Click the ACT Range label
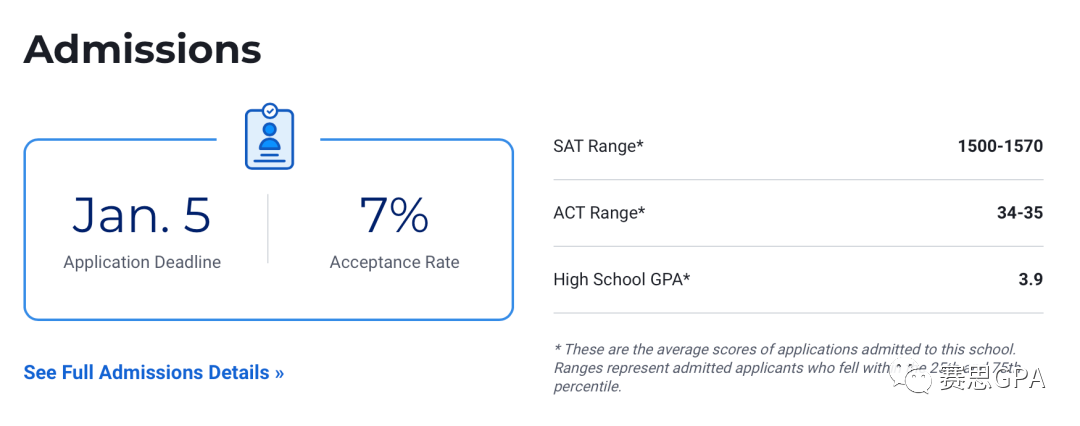Image resolution: width=1080 pixels, height=426 pixels. pyautogui.click(x=599, y=212)
